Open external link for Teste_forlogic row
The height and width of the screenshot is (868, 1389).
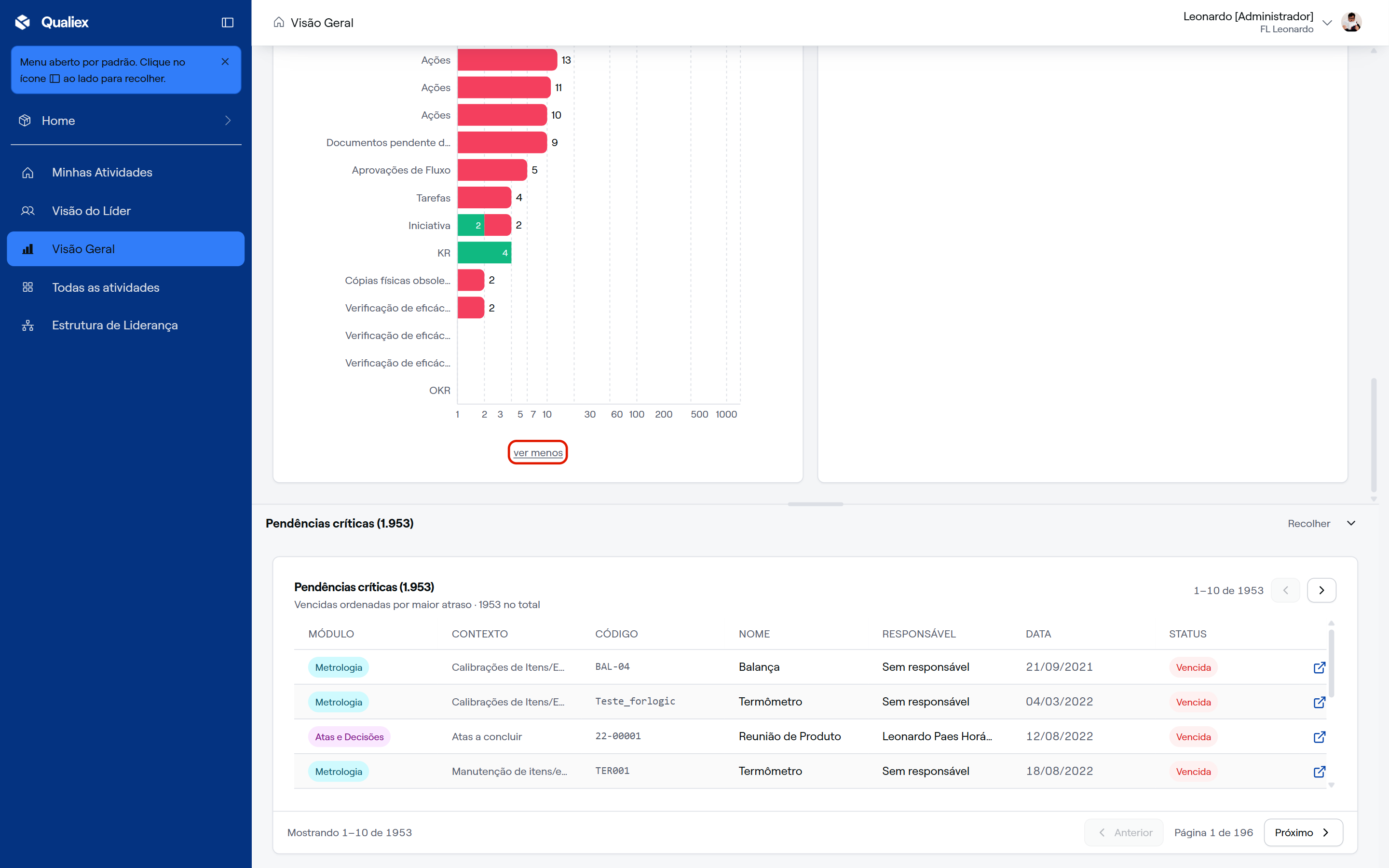(1319, 702)
